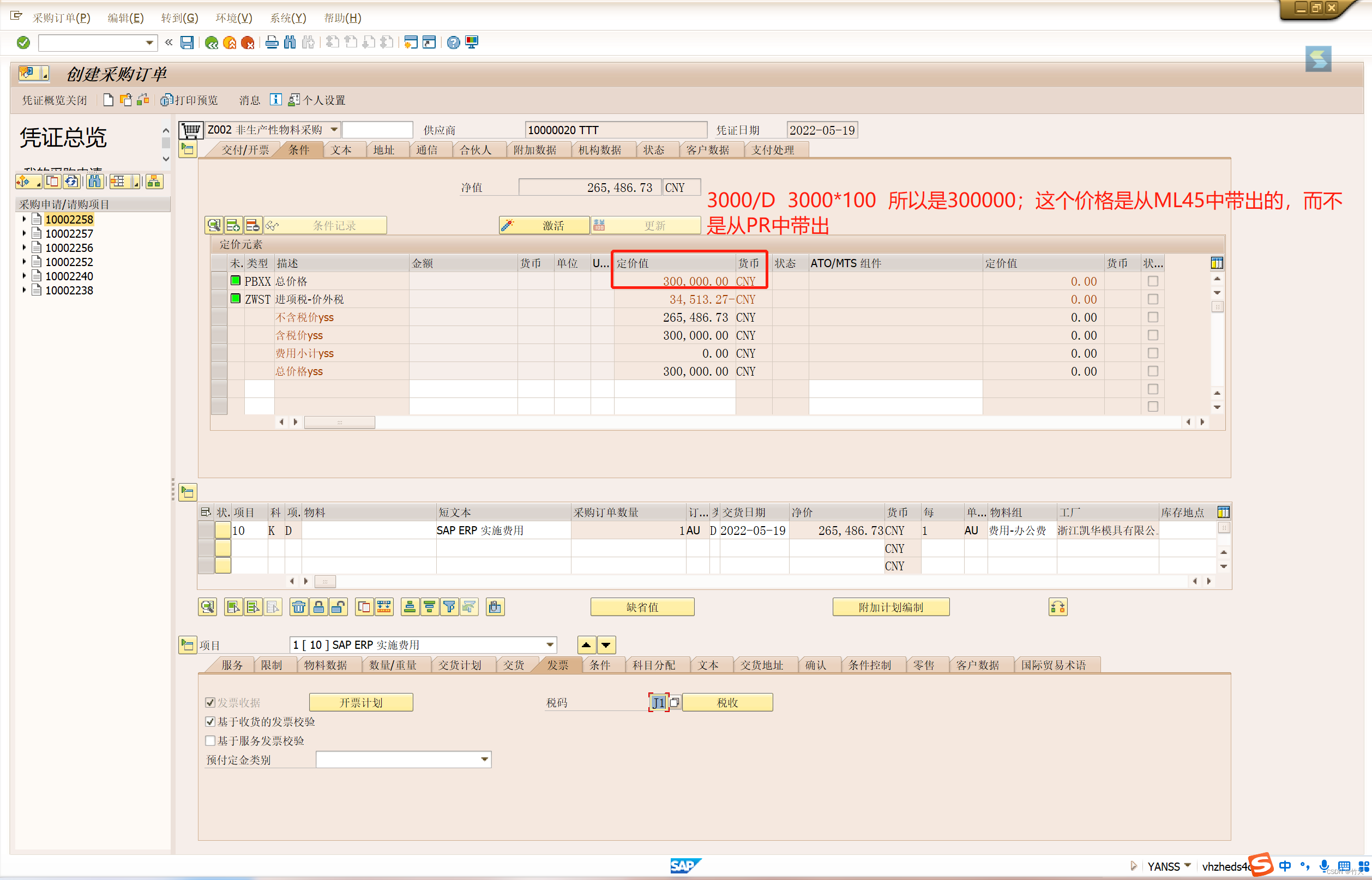
Task: Click the Print icon in toolbar
Action: point(272,43)
